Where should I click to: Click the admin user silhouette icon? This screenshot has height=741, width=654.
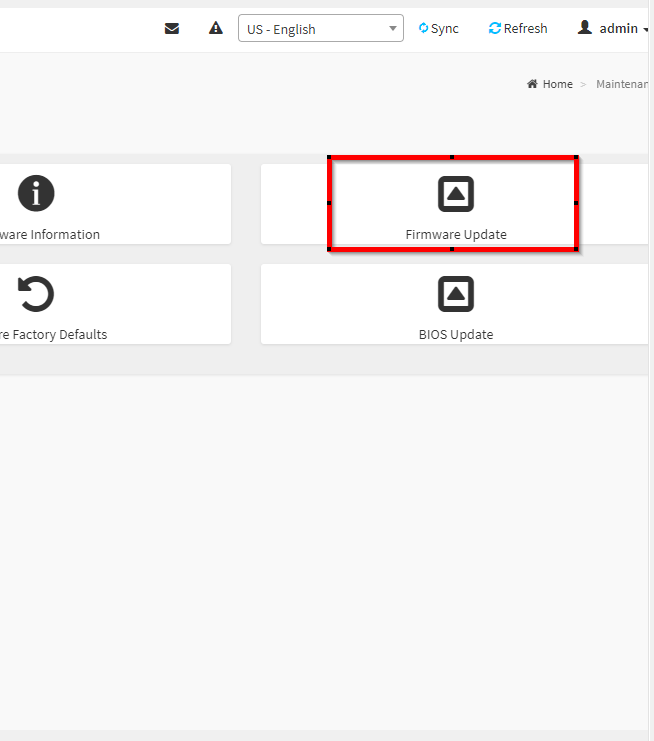pos(585,28)
